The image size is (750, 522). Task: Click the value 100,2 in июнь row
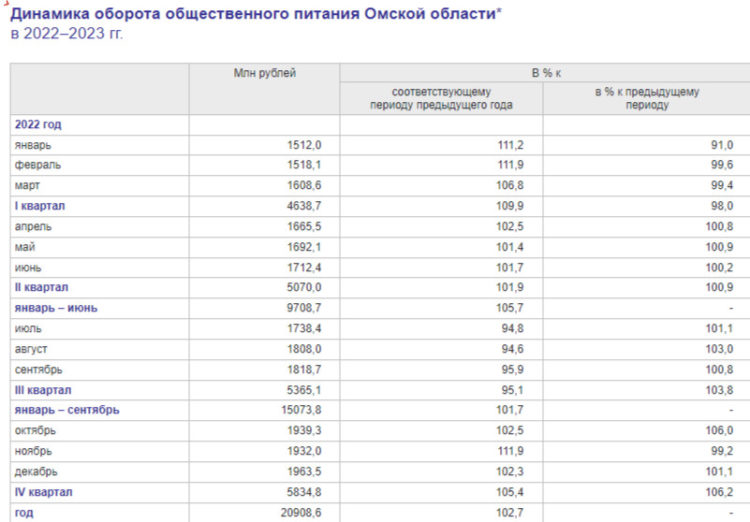coord(719,268)
